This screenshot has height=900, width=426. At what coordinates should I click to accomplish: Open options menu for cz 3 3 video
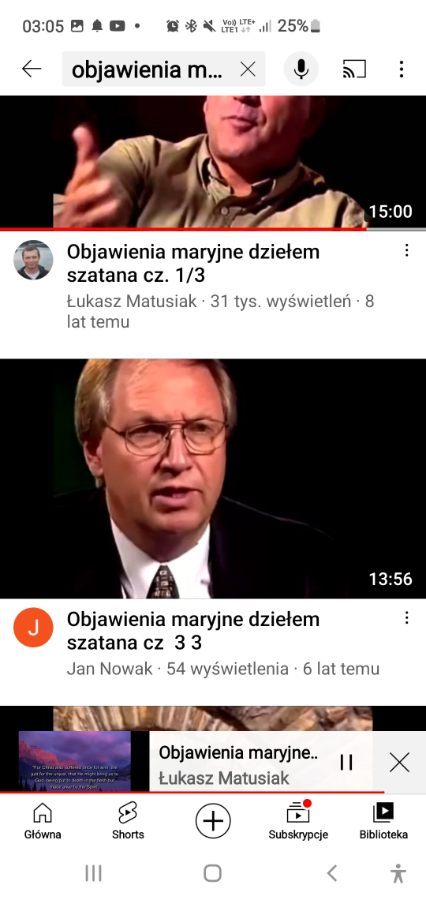pyautogui.click(x=406, y=618)
